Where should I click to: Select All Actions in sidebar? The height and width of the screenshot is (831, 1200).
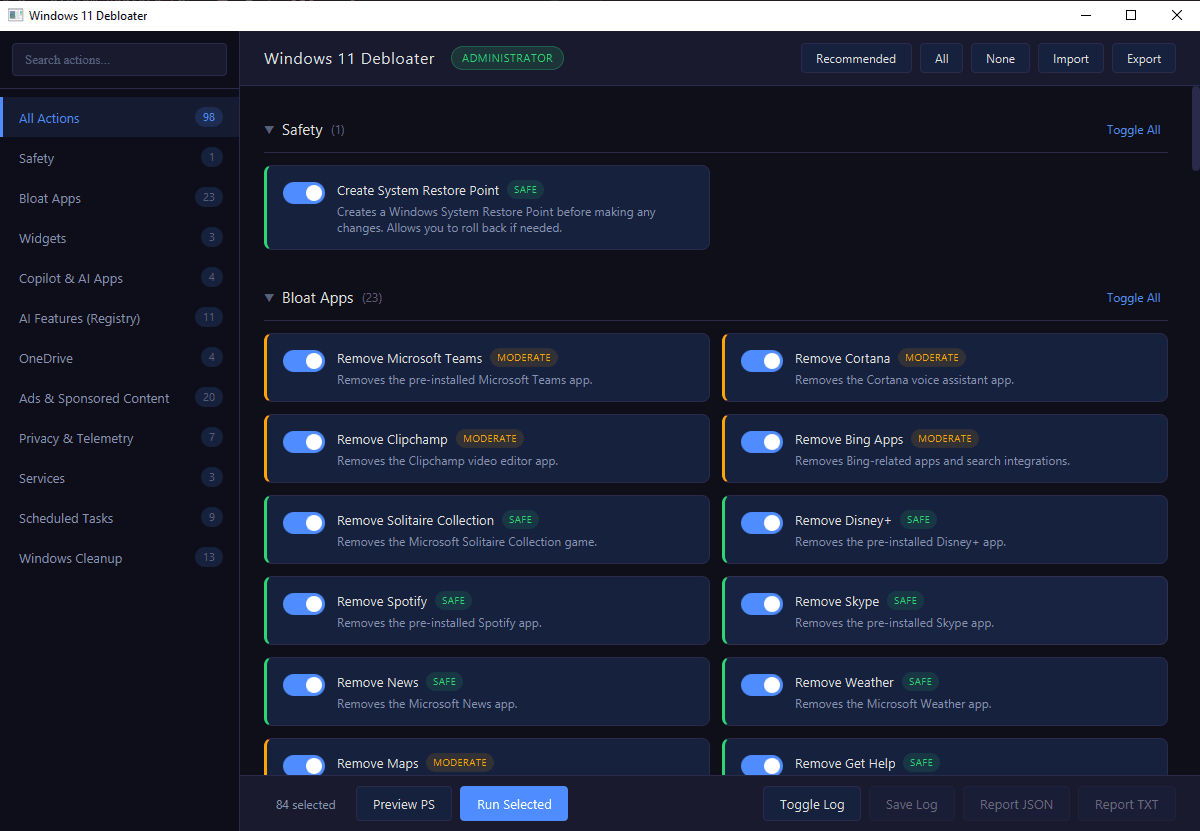[x=120, y=118]
